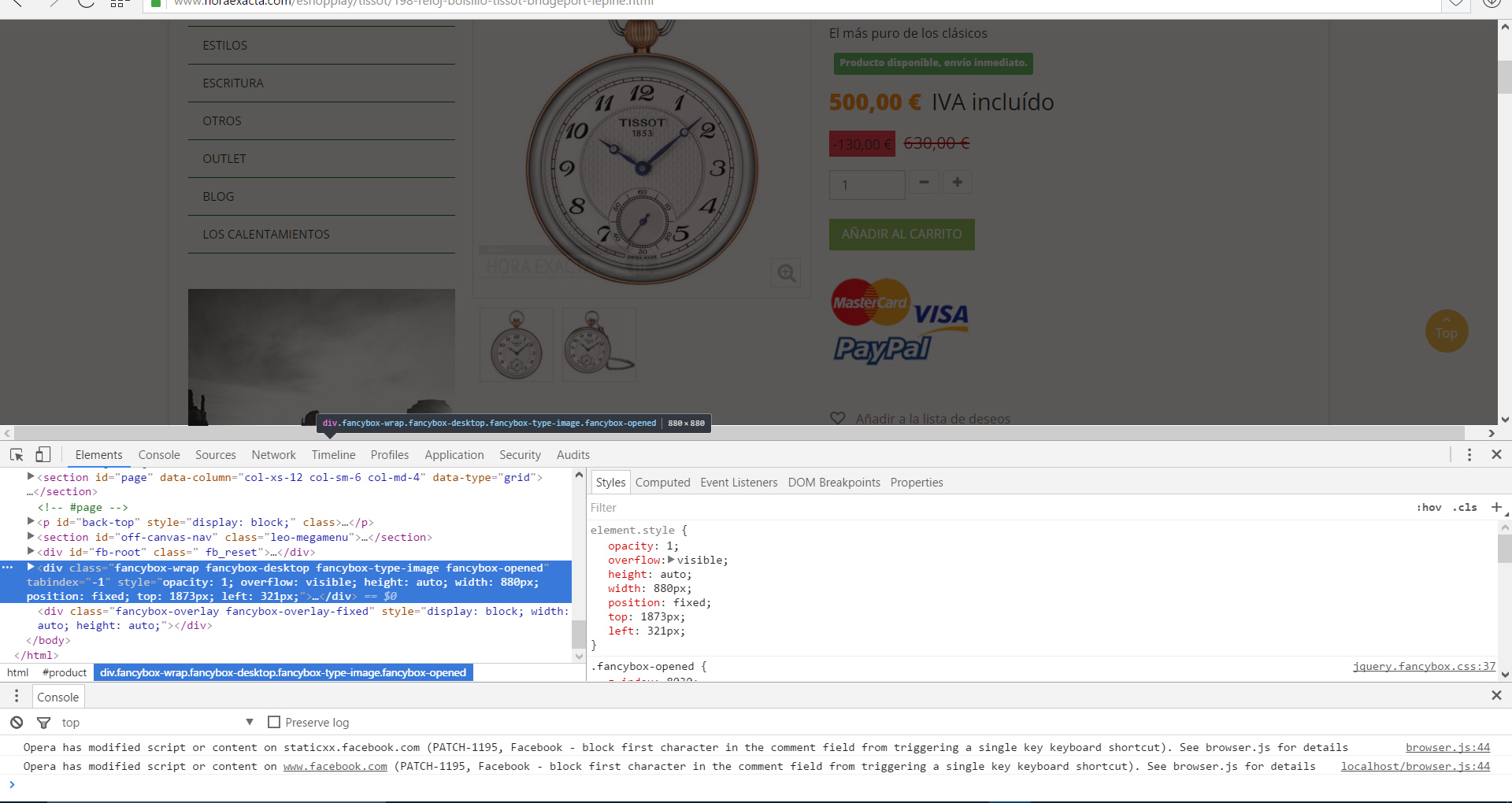Open the www.facebook.com link in console

335,767
